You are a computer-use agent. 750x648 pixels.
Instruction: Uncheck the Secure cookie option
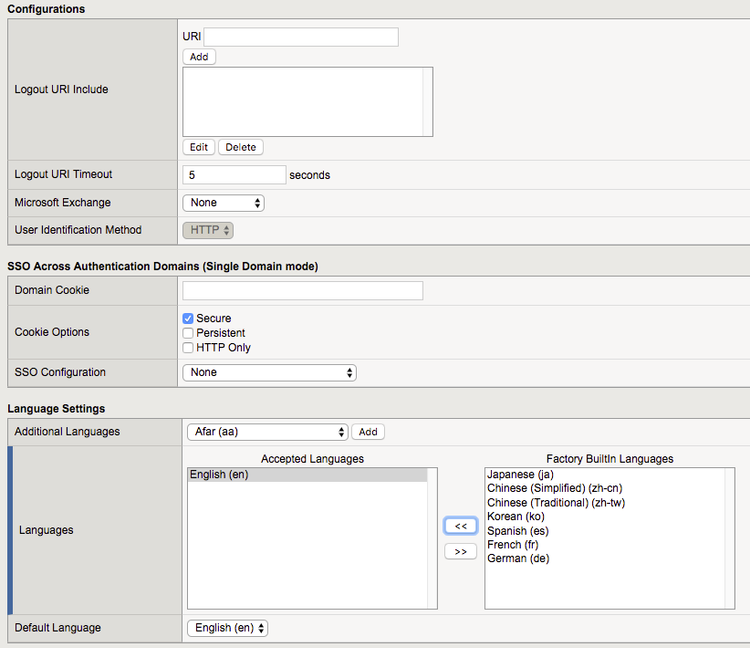click(188, 318)
